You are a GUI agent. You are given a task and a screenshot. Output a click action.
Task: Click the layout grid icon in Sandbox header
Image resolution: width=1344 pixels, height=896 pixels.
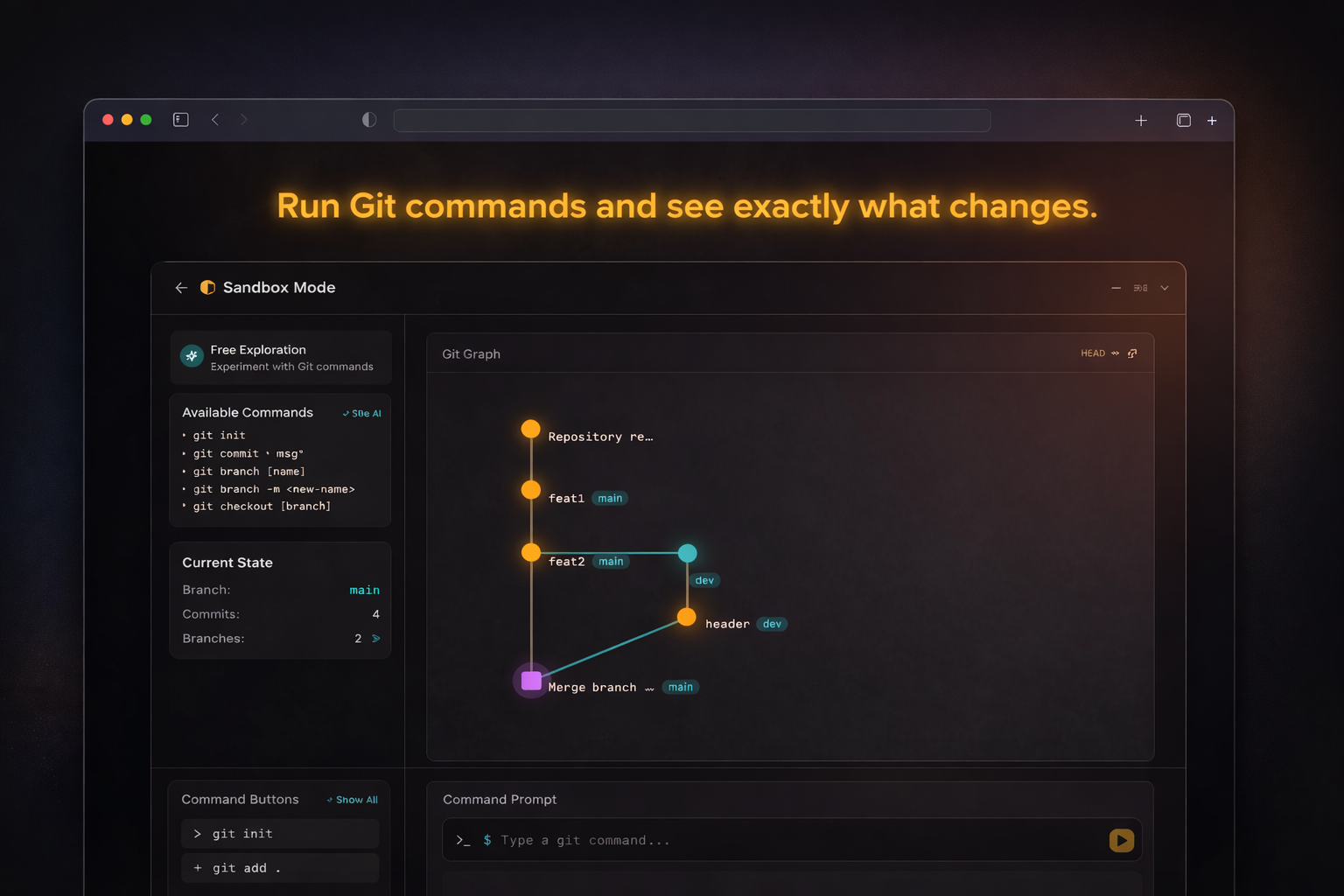click(x=1140, y=288)
